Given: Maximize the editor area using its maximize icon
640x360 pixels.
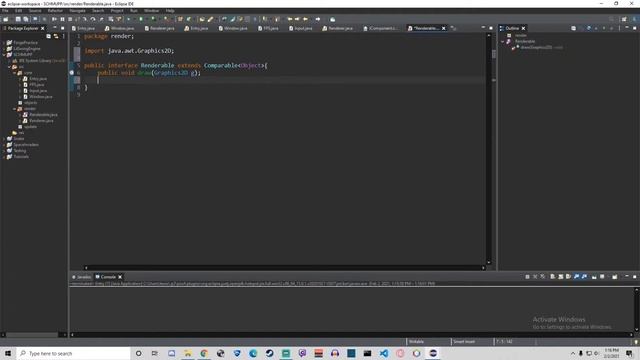Looking at the screenshot, I should [491, 28].
